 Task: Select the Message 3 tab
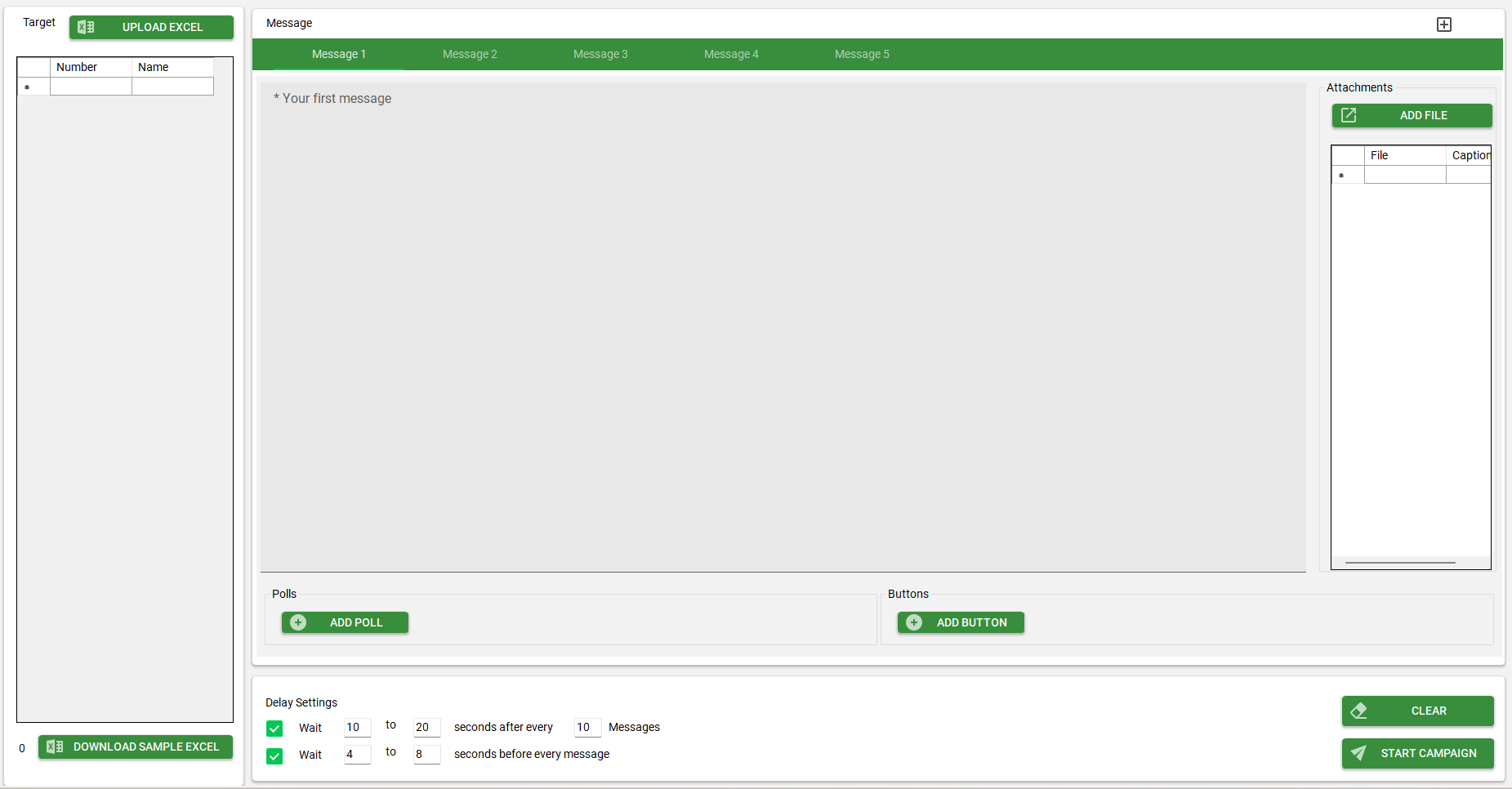(x=600, y=54)
